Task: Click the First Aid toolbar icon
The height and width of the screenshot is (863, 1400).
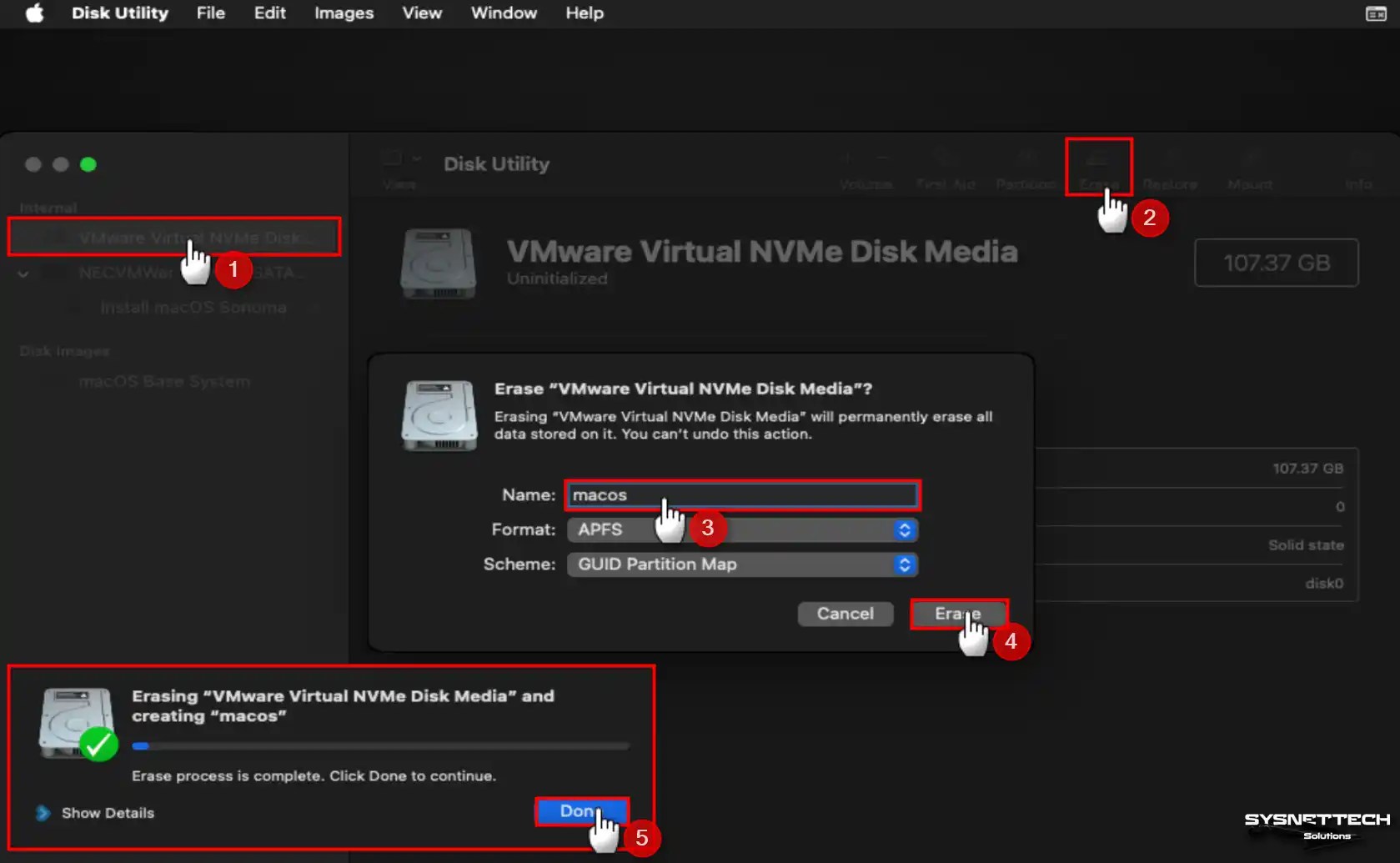Action: [x=946, y=169]
